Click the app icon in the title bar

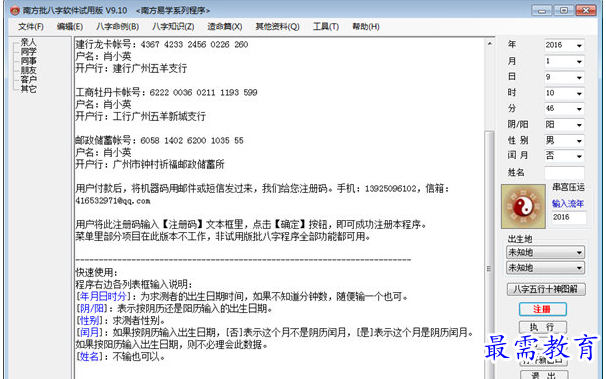pyautogui.click(x=15, y=10)
